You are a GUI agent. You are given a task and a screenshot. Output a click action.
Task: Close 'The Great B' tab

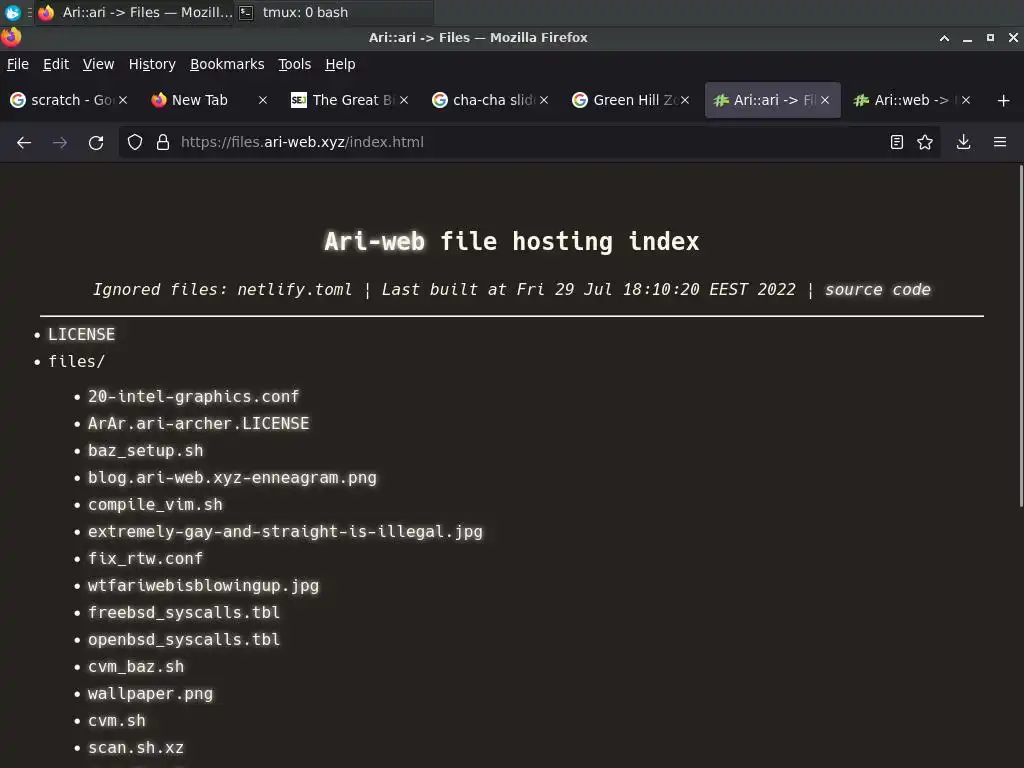[404, 100]
